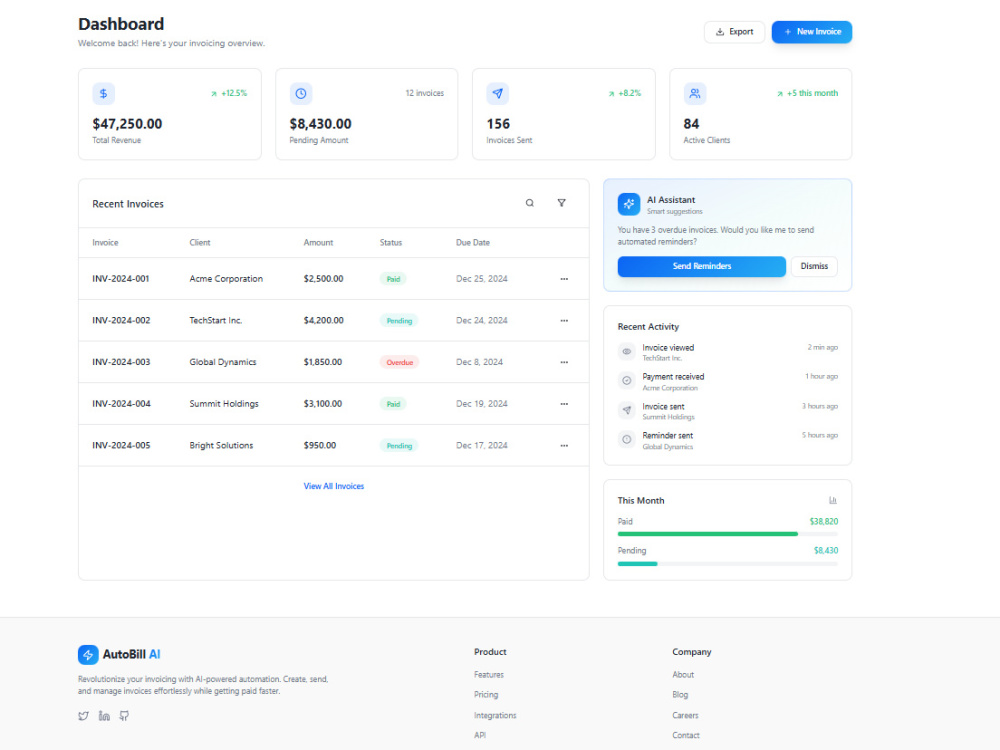Click the dollar sign Total Revenue icon
The height and width of the screenshot is (750, 1000).
click(x=103, y=94)
